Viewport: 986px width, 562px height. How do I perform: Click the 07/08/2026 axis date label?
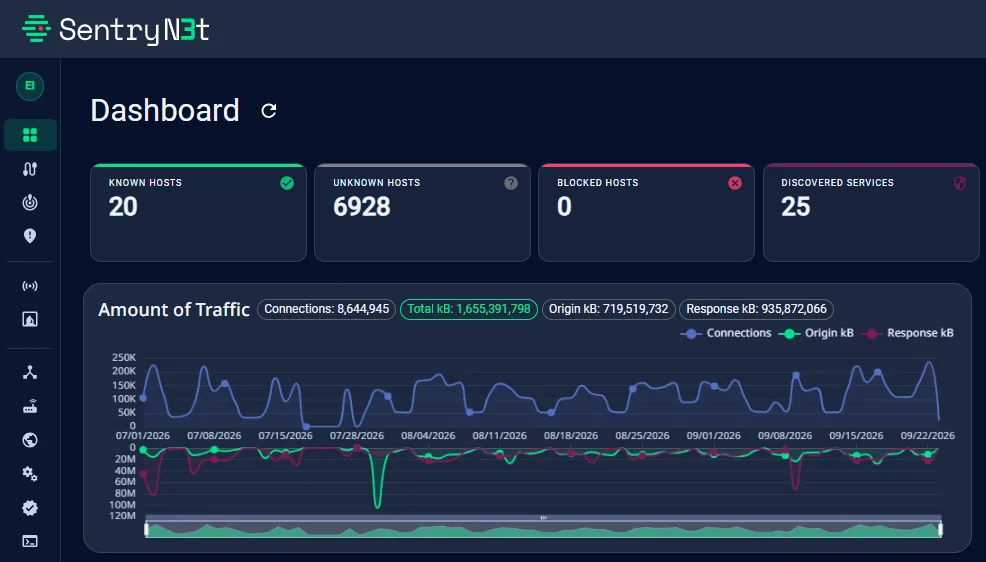point(214,436)
